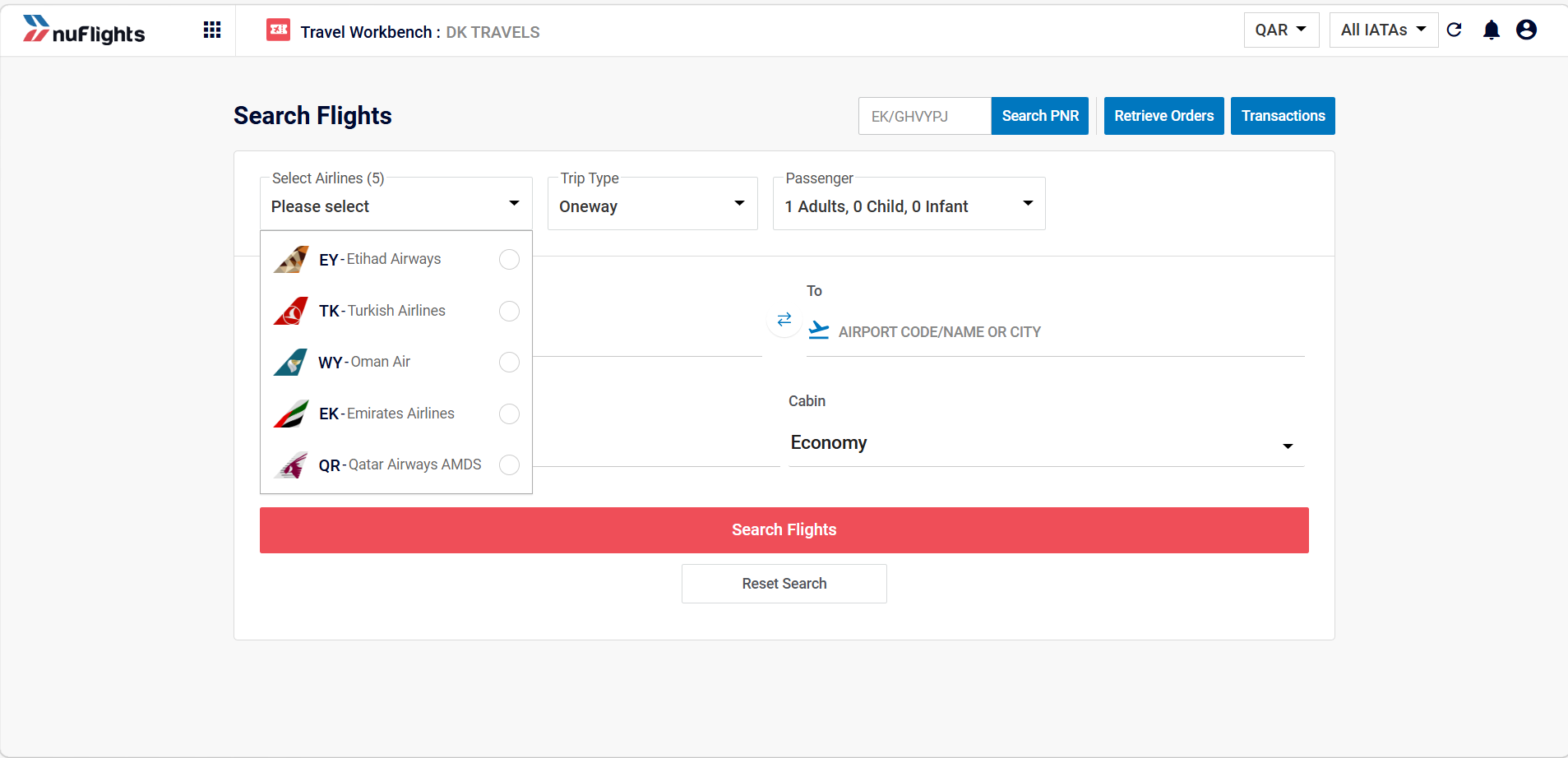Viewport: 1568px width, 758px height.
Task: Click the Etihad Airways tail logo
Action: point(291,259)
